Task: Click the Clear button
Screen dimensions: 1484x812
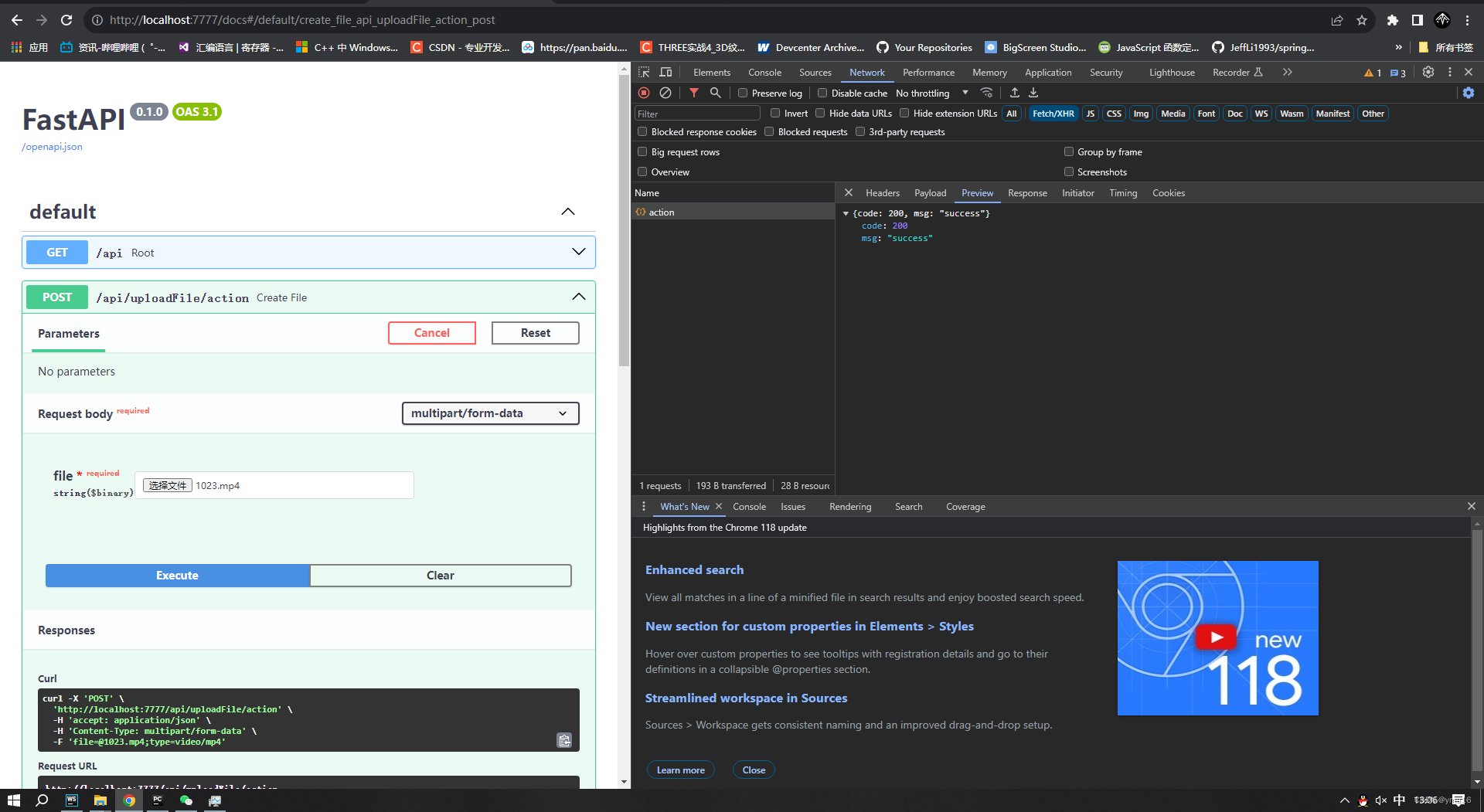Action: pyautogui.click(x=441, y=576)
